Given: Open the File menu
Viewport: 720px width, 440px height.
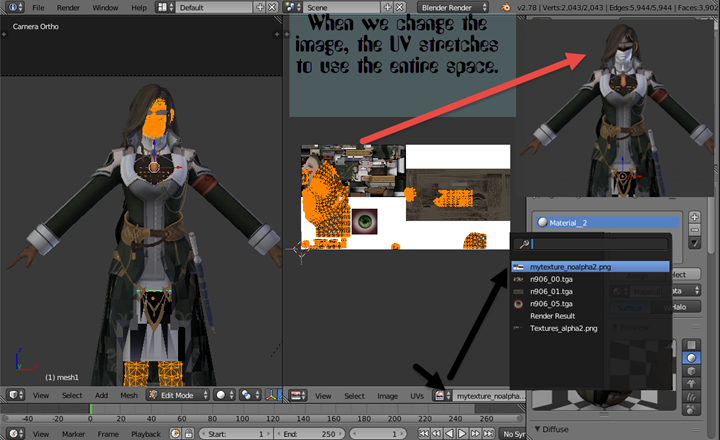Looking at the screenshot, I should (38, 8).
